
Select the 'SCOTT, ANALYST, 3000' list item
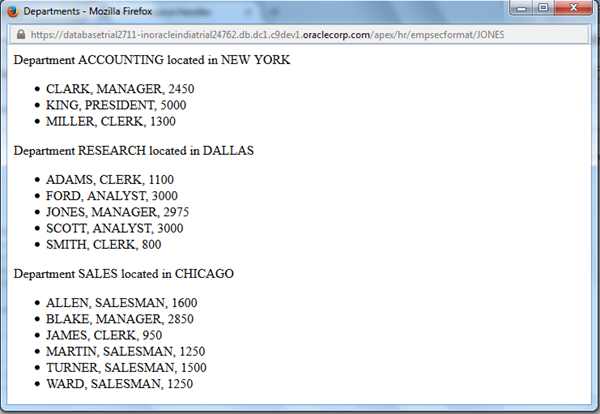(x=114, y=228)
